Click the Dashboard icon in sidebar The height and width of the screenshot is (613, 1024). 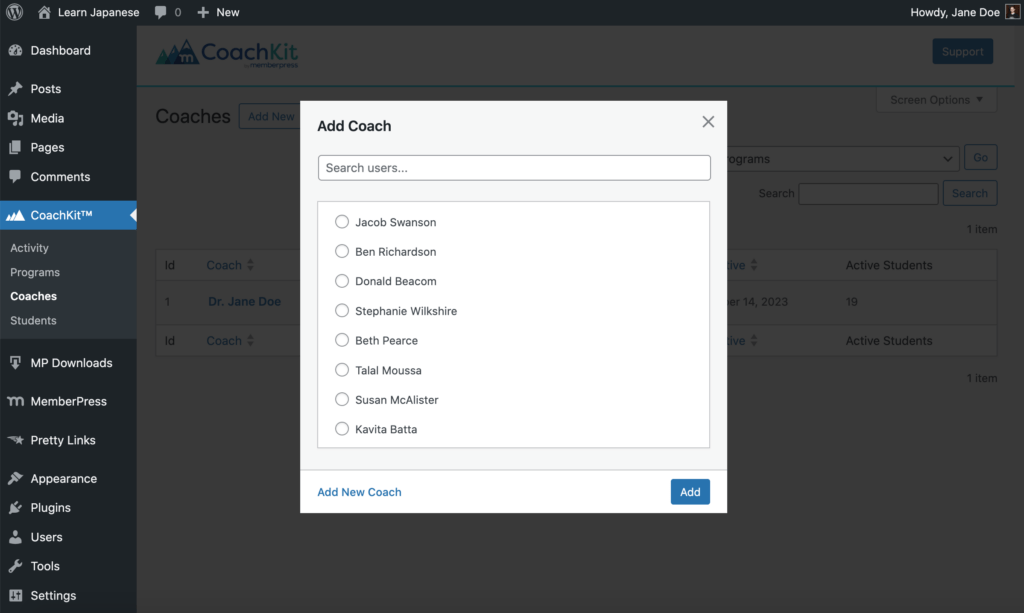point(15,50)
